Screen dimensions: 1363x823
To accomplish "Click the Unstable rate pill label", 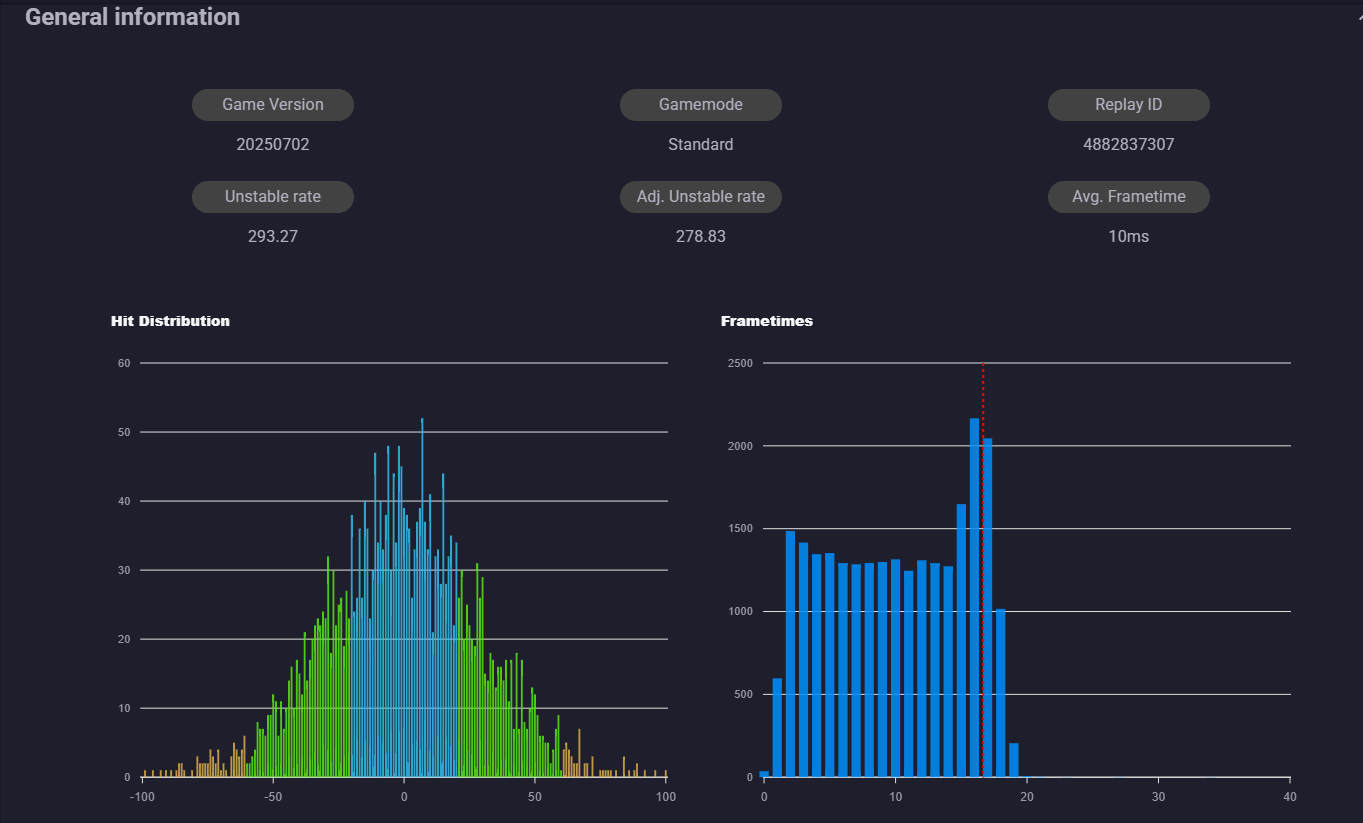I will click(x=273, y=197).
